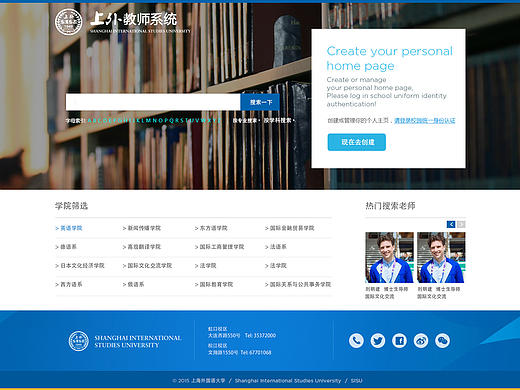
Task: Click 上海外国语大学 in the copyright bar
Action: (208, 380)
